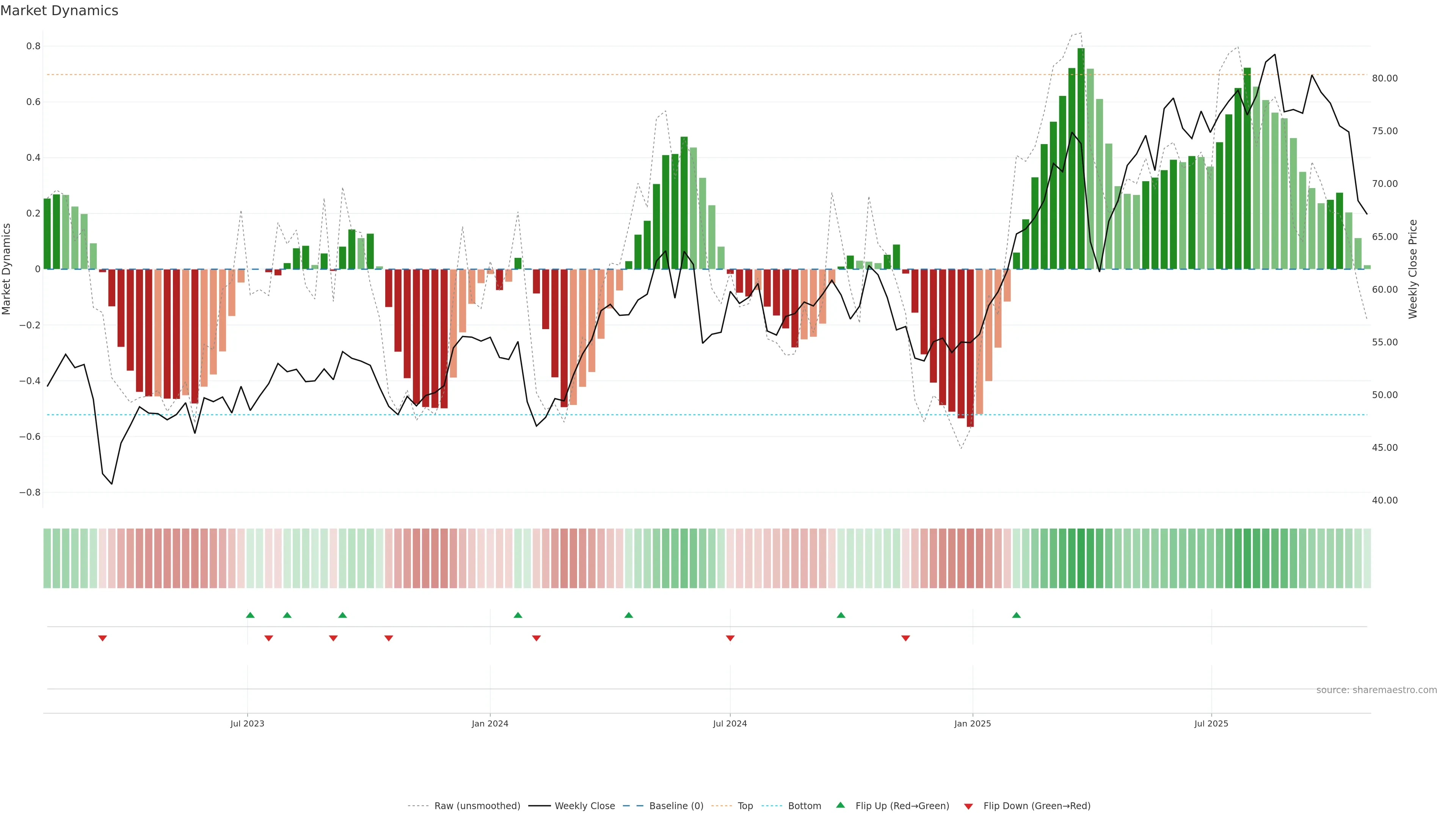The width and height of the screenshot is (1456, 819).
Task: Click the Jul 2025 x-axis label
Action: coord(1211,723)
